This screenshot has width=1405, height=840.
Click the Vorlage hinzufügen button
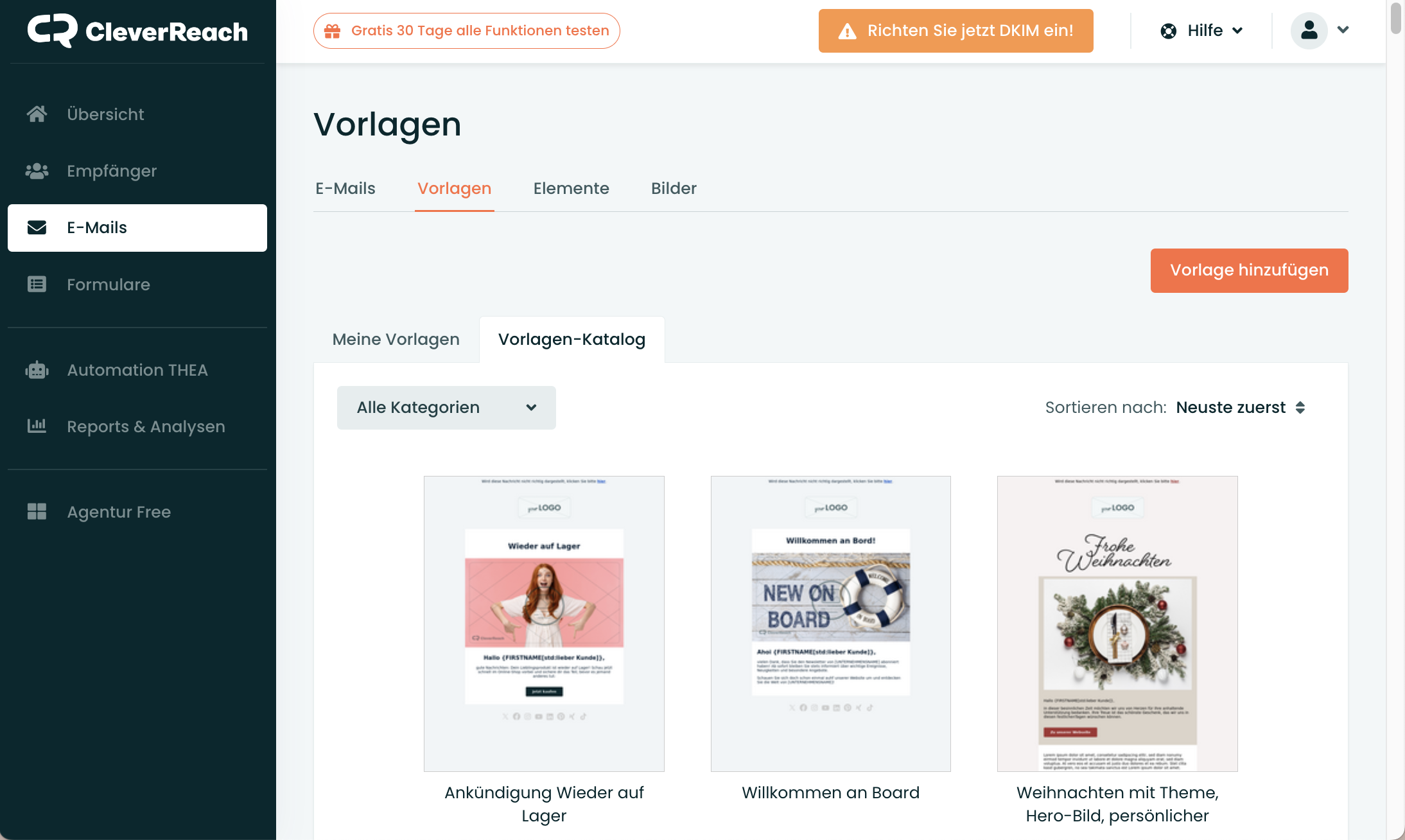(x=1249, y=270)
